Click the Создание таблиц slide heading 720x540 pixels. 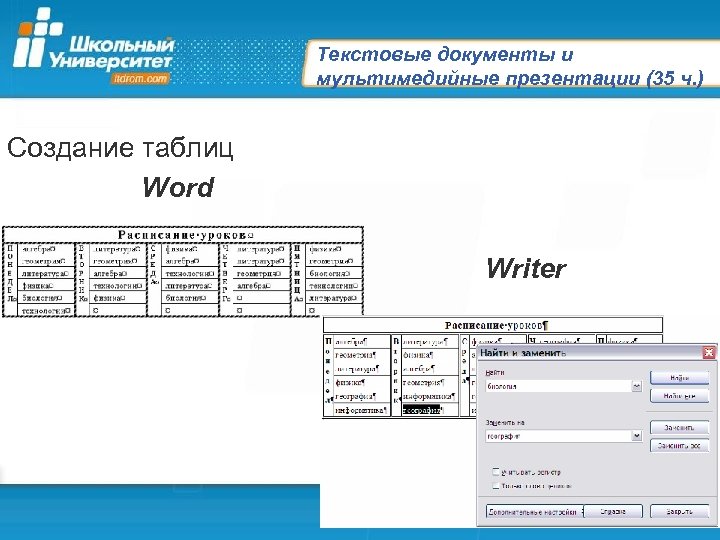click(x=120, y=148)
